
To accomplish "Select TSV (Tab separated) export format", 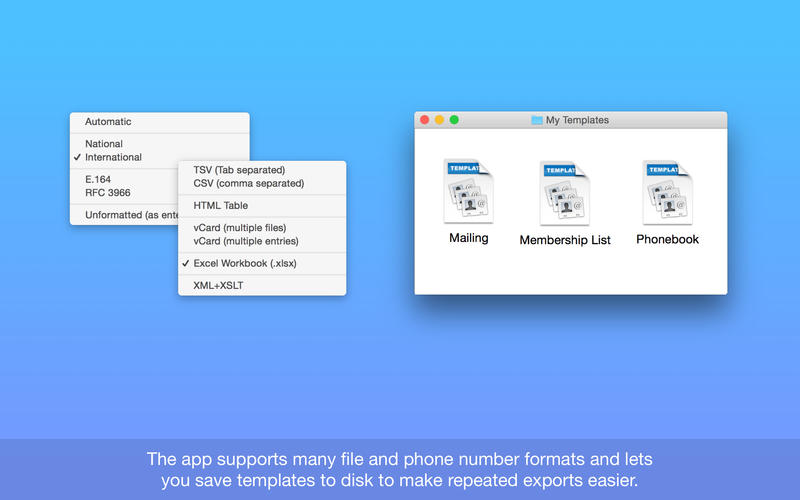I will pyautogui.click(x=239, y=170).
